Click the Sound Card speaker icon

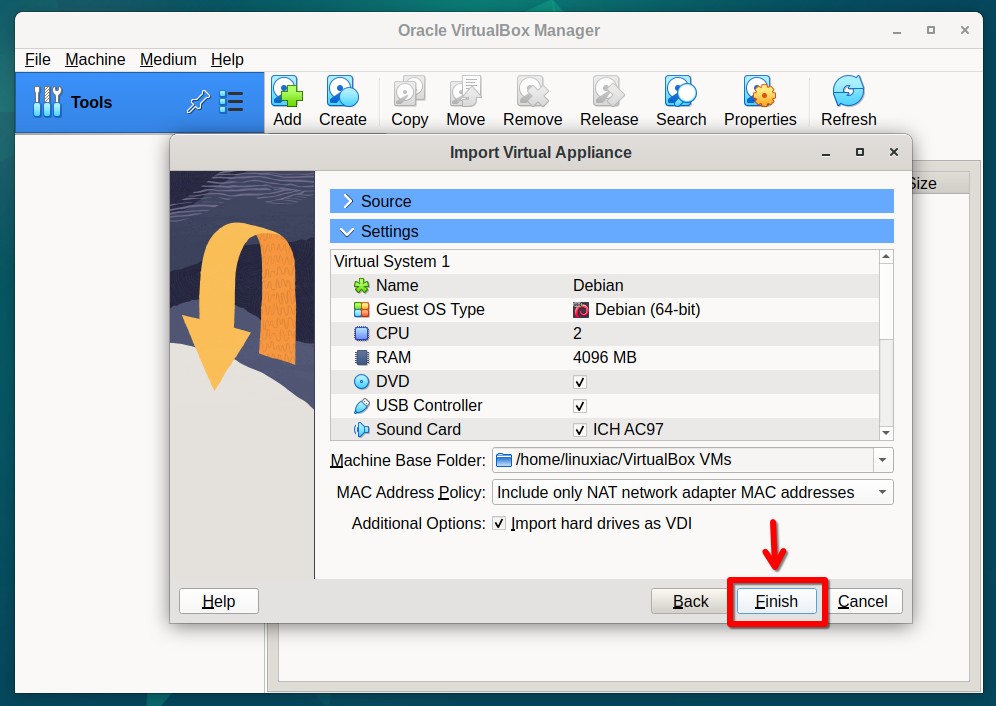361,430
